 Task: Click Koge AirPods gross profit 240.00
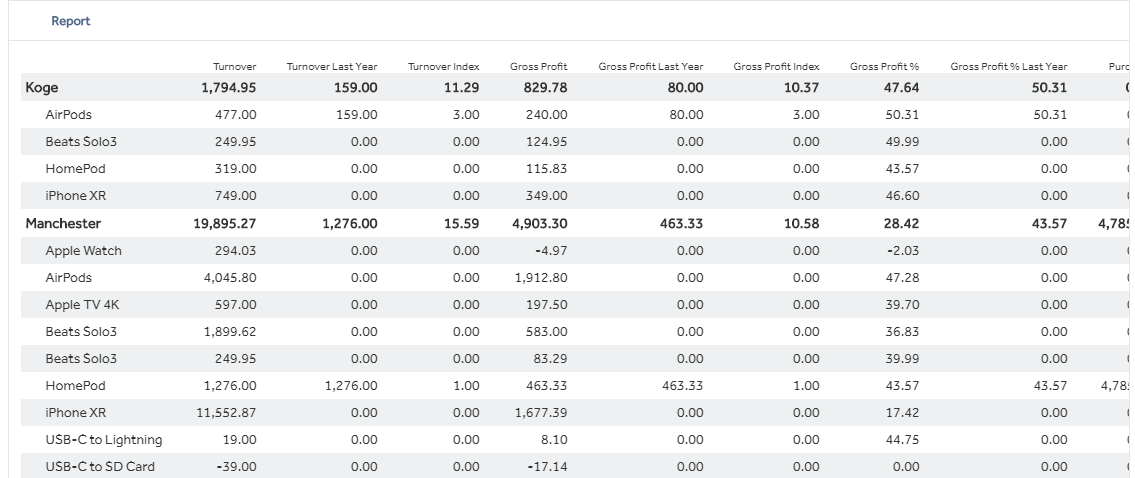click(547, 114)
